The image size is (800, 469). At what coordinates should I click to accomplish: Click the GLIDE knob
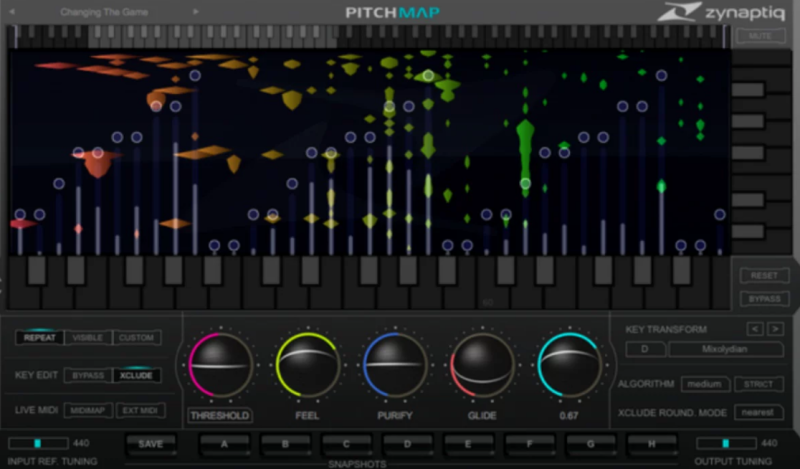pos(482,365)
